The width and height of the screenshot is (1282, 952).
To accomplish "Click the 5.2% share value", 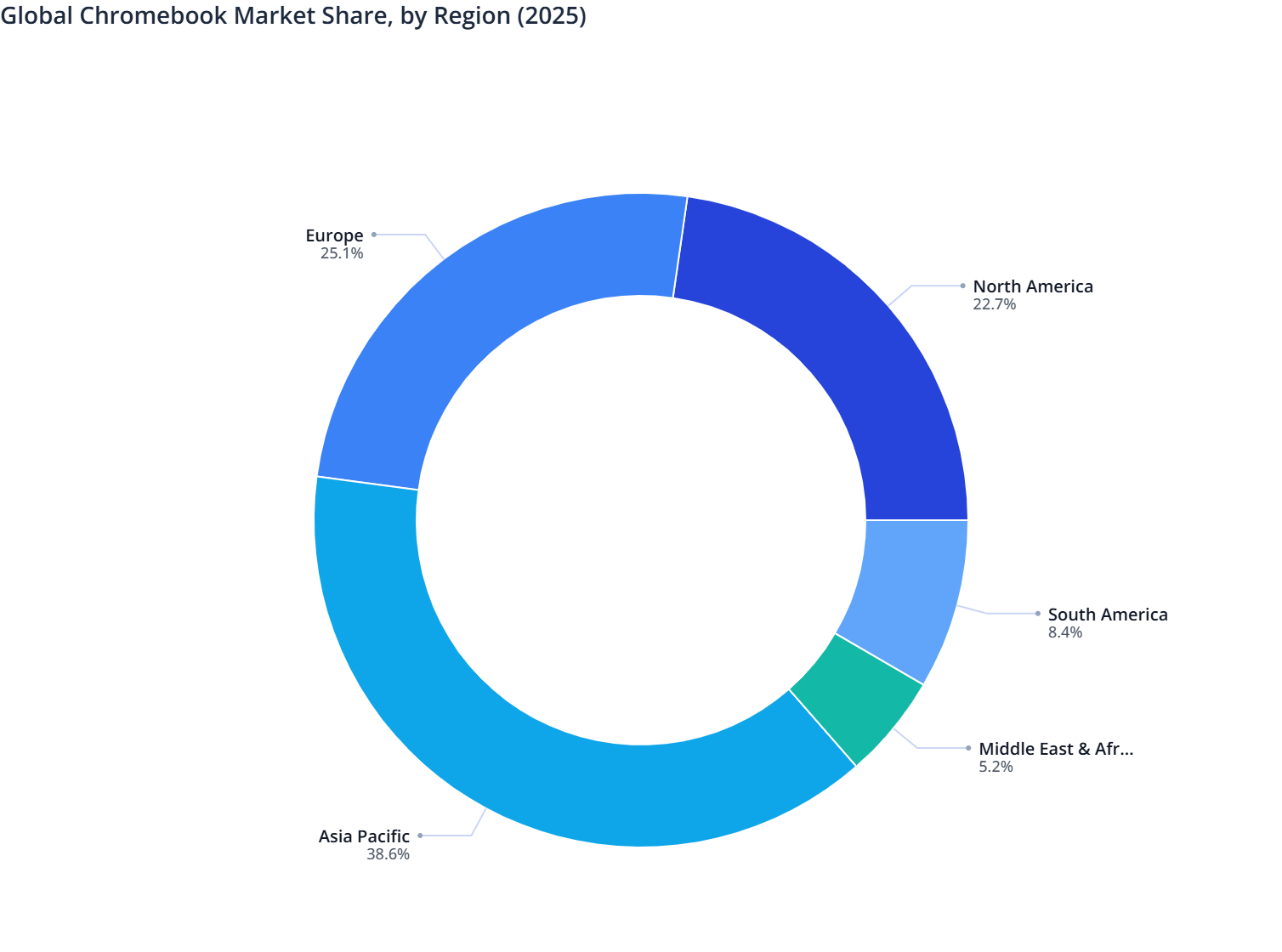I will pyautogui.click(x=996, y=767).
